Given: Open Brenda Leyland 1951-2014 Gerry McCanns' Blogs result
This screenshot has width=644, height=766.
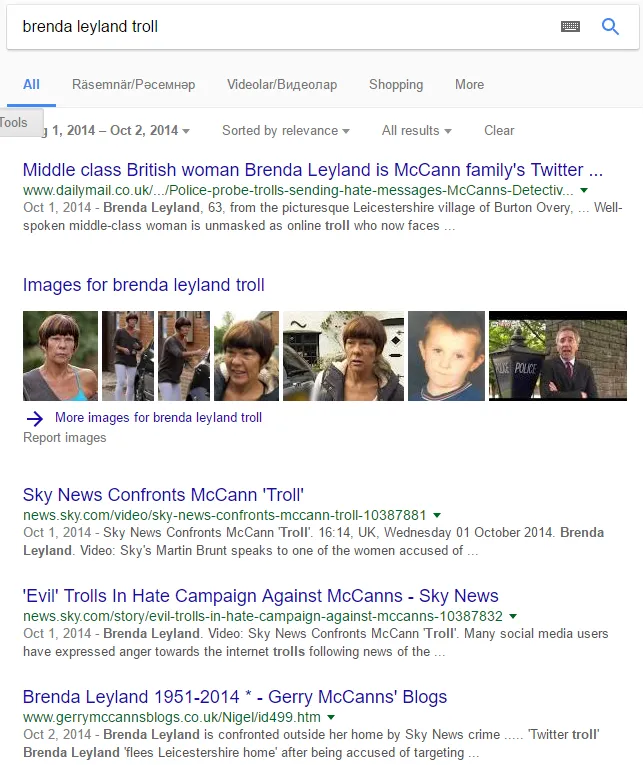Looking at the screenshot, I should [x=235, y=697].
